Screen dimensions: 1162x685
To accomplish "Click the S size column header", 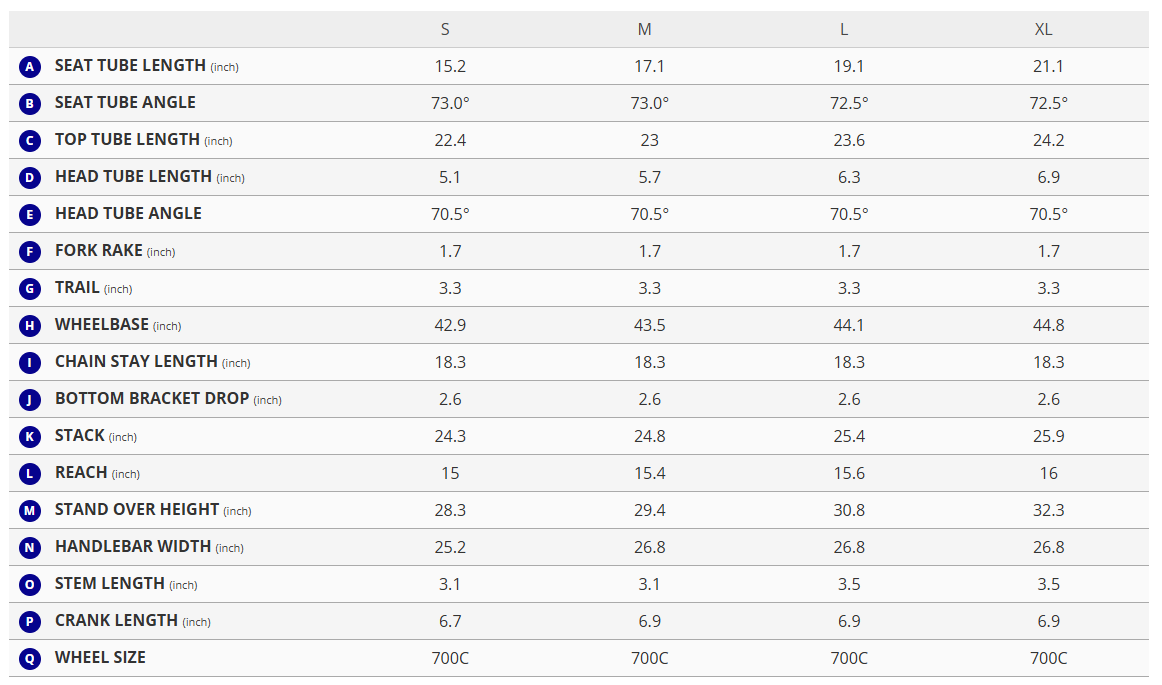I will (x=445, y=29).
